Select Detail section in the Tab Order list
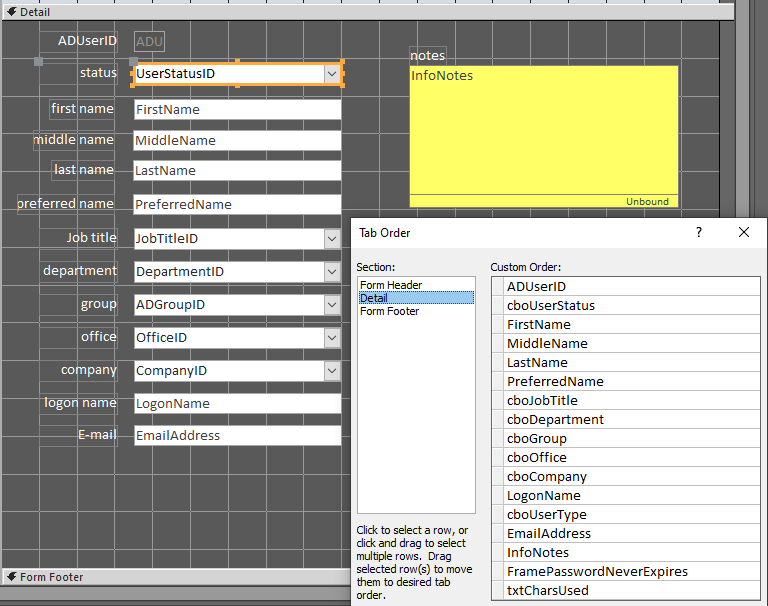768x606 pixels. pos(374,298)
